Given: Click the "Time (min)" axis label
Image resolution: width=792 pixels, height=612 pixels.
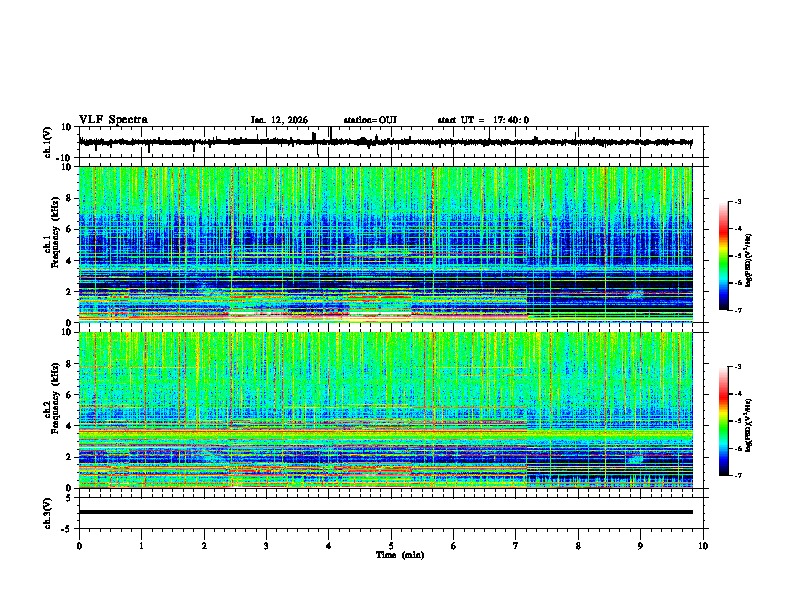Looking at the screenshot, I should tap(400, 555).
